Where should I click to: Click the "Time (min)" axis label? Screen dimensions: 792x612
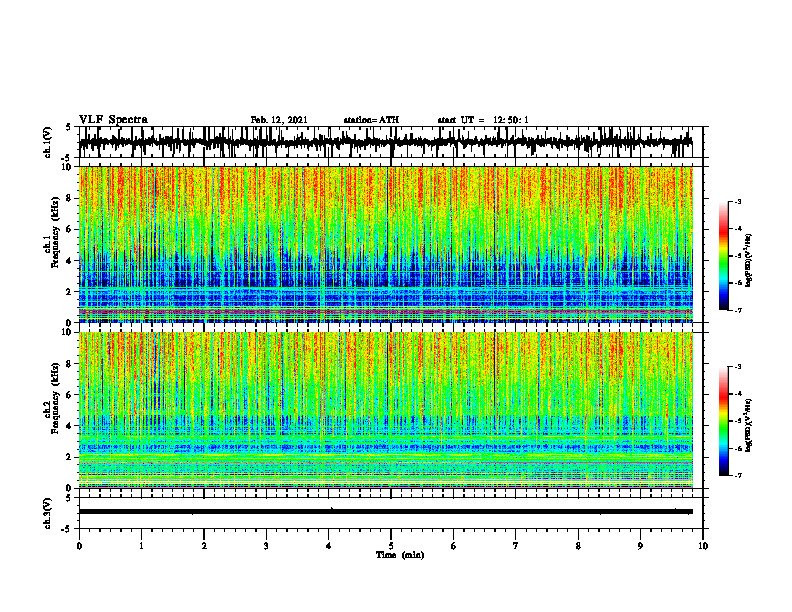[400, 555]
